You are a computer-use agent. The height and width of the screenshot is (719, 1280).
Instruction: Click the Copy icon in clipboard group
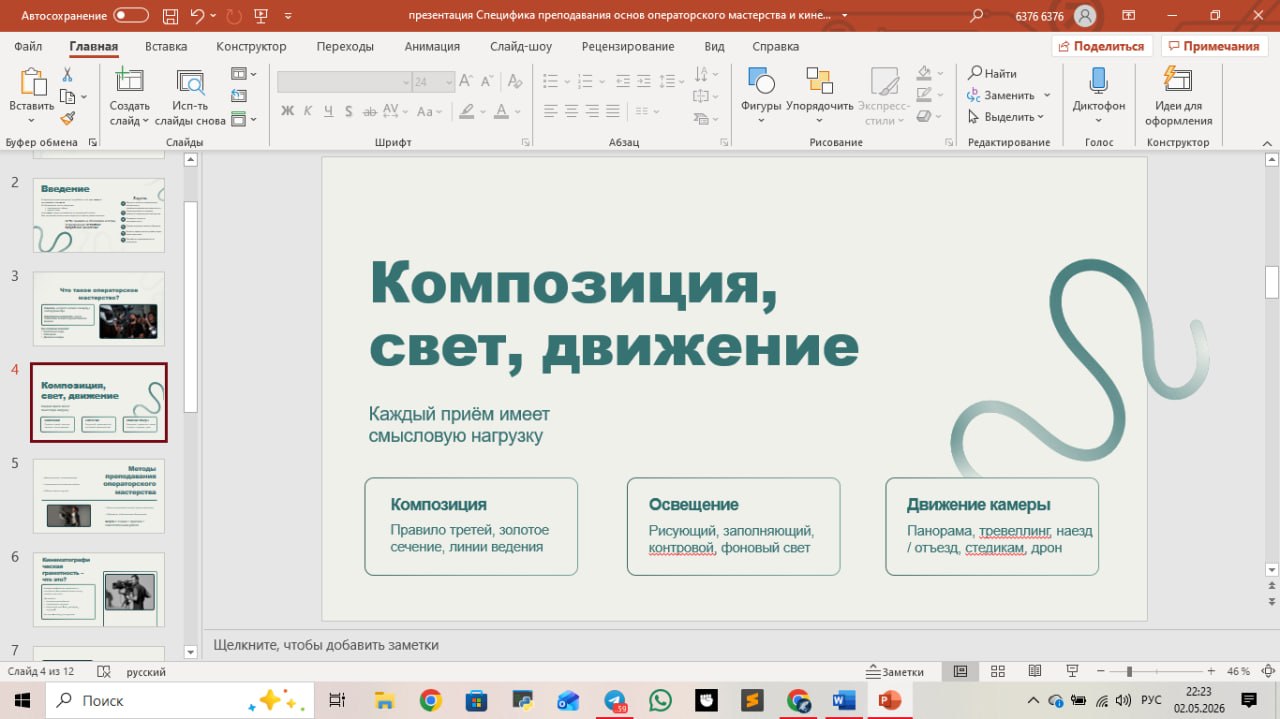pyautogui.click(x=67, y=96)
